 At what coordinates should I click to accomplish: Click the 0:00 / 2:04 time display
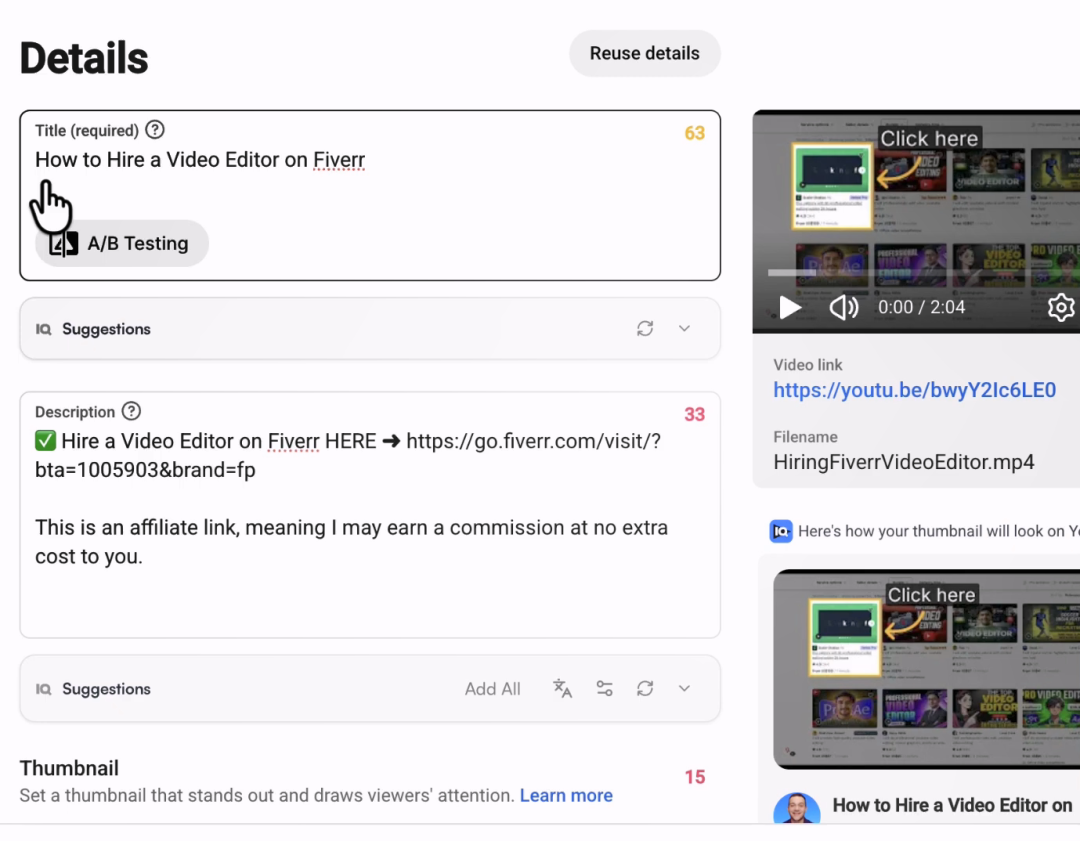pyautogui.click(x=921, y=307)
